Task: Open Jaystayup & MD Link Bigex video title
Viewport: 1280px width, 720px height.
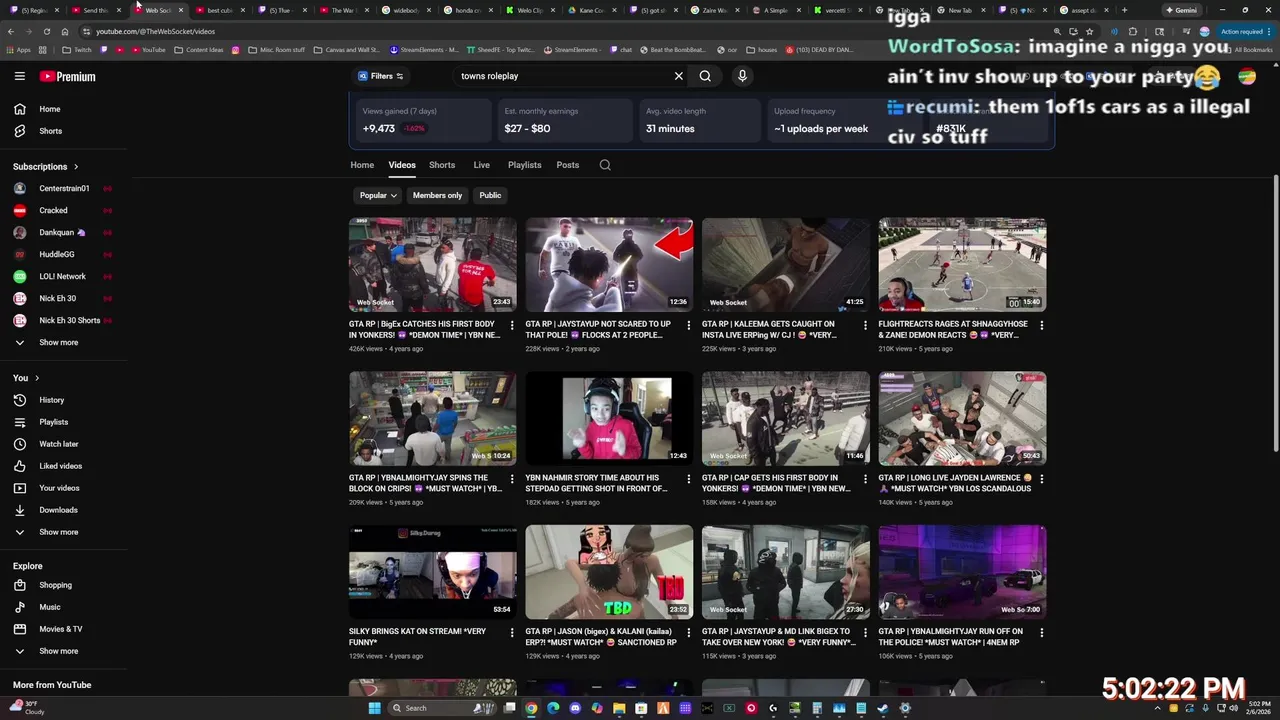Action: [x=779, y=637]
